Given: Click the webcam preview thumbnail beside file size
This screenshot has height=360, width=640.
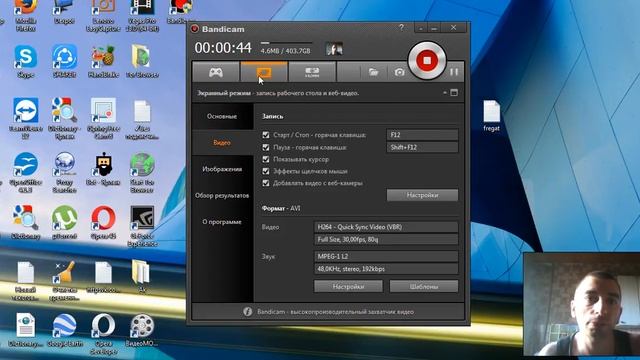Looking at the screenshot, I should coord(334,49).
